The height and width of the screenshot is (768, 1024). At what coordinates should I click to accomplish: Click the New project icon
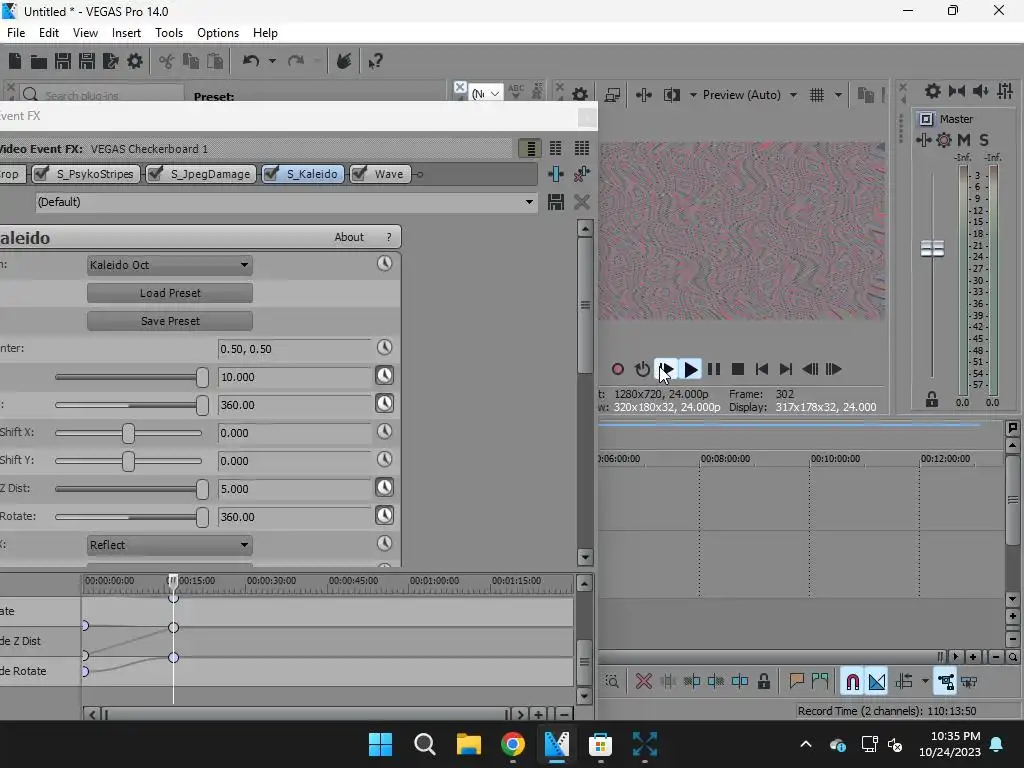[14, 61]
